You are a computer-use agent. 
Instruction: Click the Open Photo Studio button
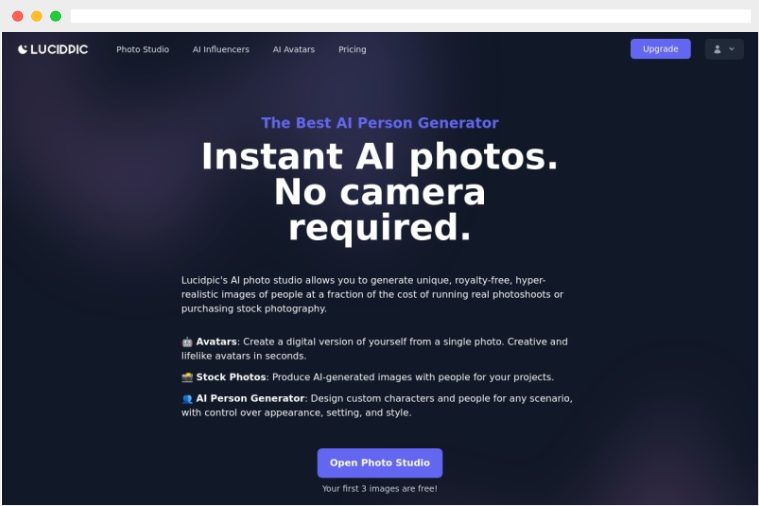click(x=380, y=463)
